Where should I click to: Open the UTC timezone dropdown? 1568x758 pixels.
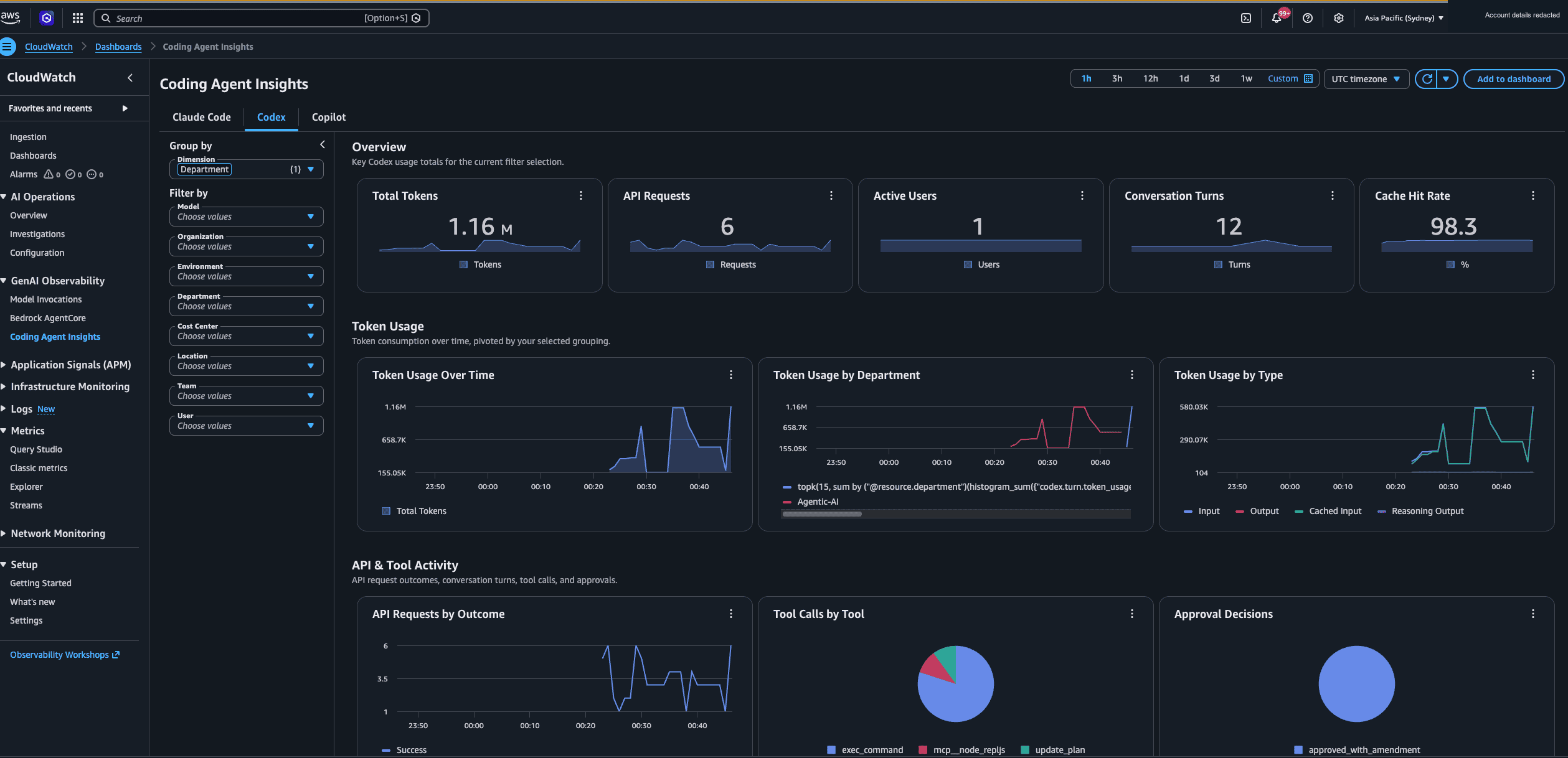1366,79
